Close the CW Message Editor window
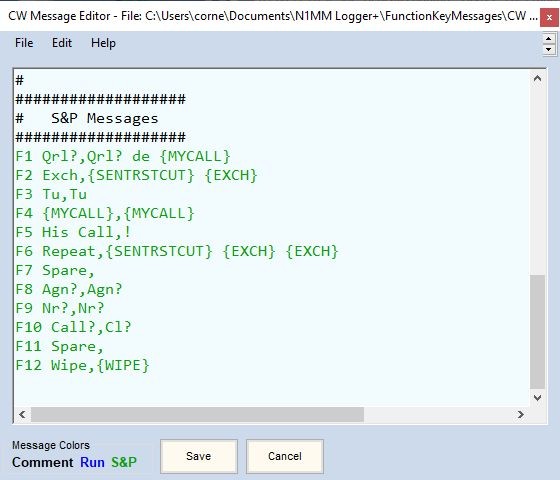 [x=549, y=17]
